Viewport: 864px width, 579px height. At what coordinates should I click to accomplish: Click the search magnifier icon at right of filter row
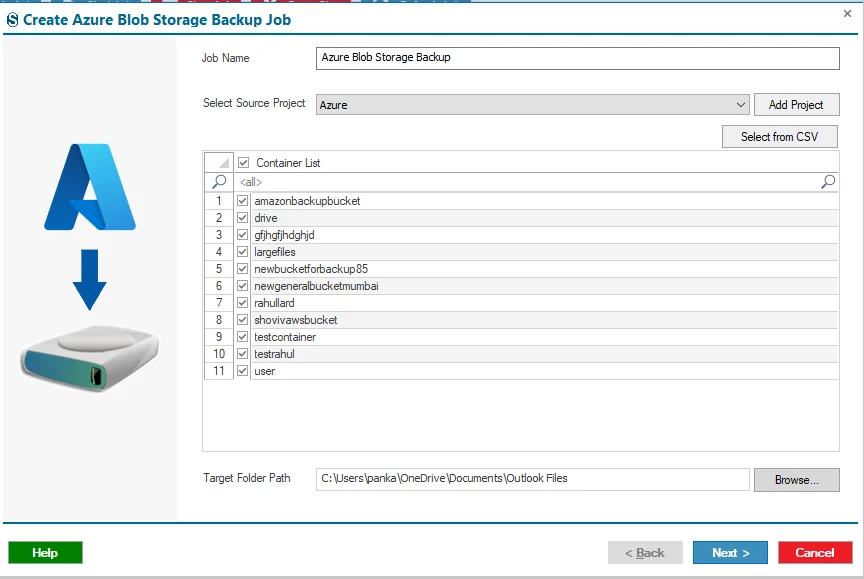[828, 181]
